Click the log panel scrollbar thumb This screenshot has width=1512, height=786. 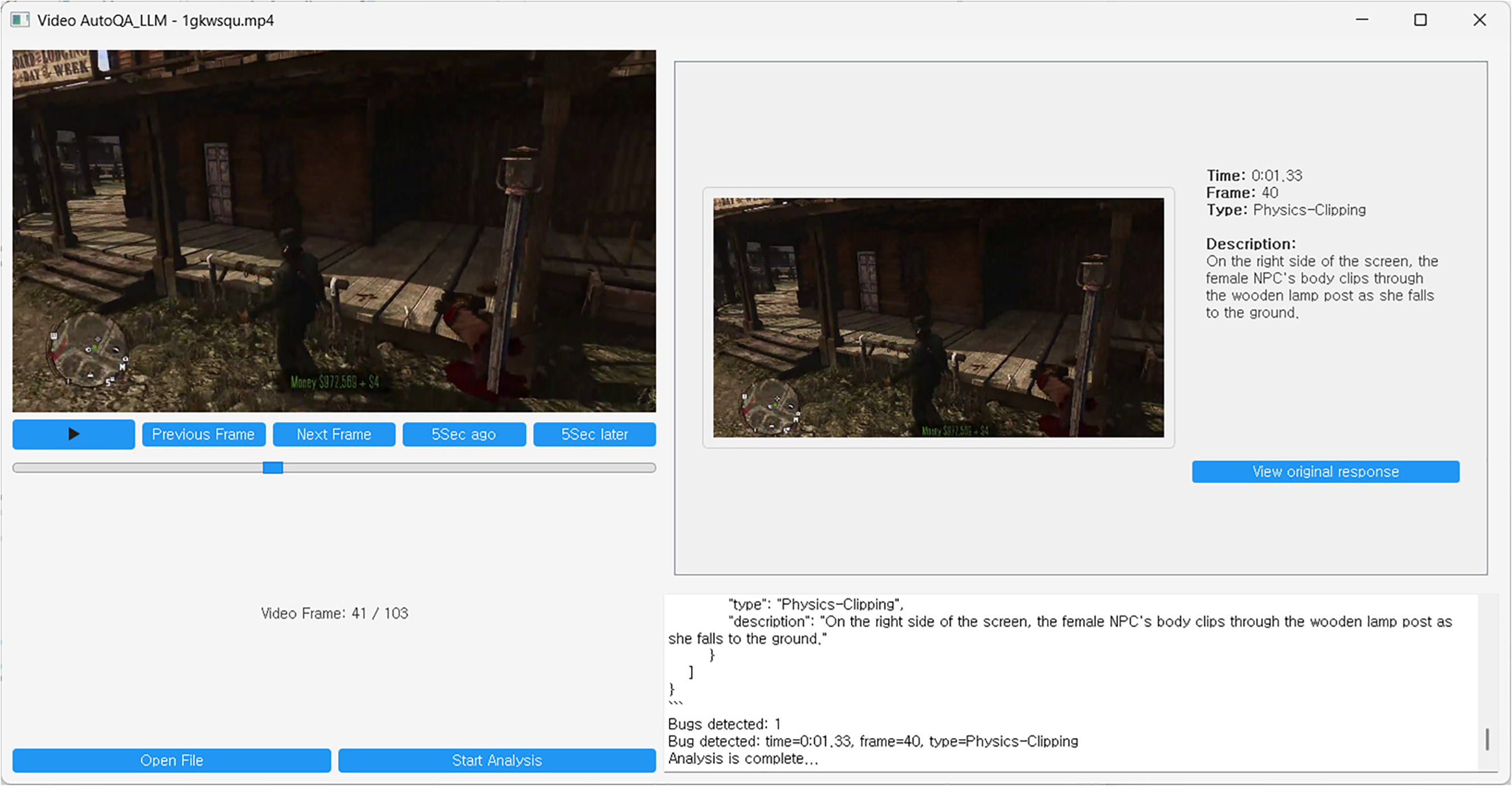1487,739
